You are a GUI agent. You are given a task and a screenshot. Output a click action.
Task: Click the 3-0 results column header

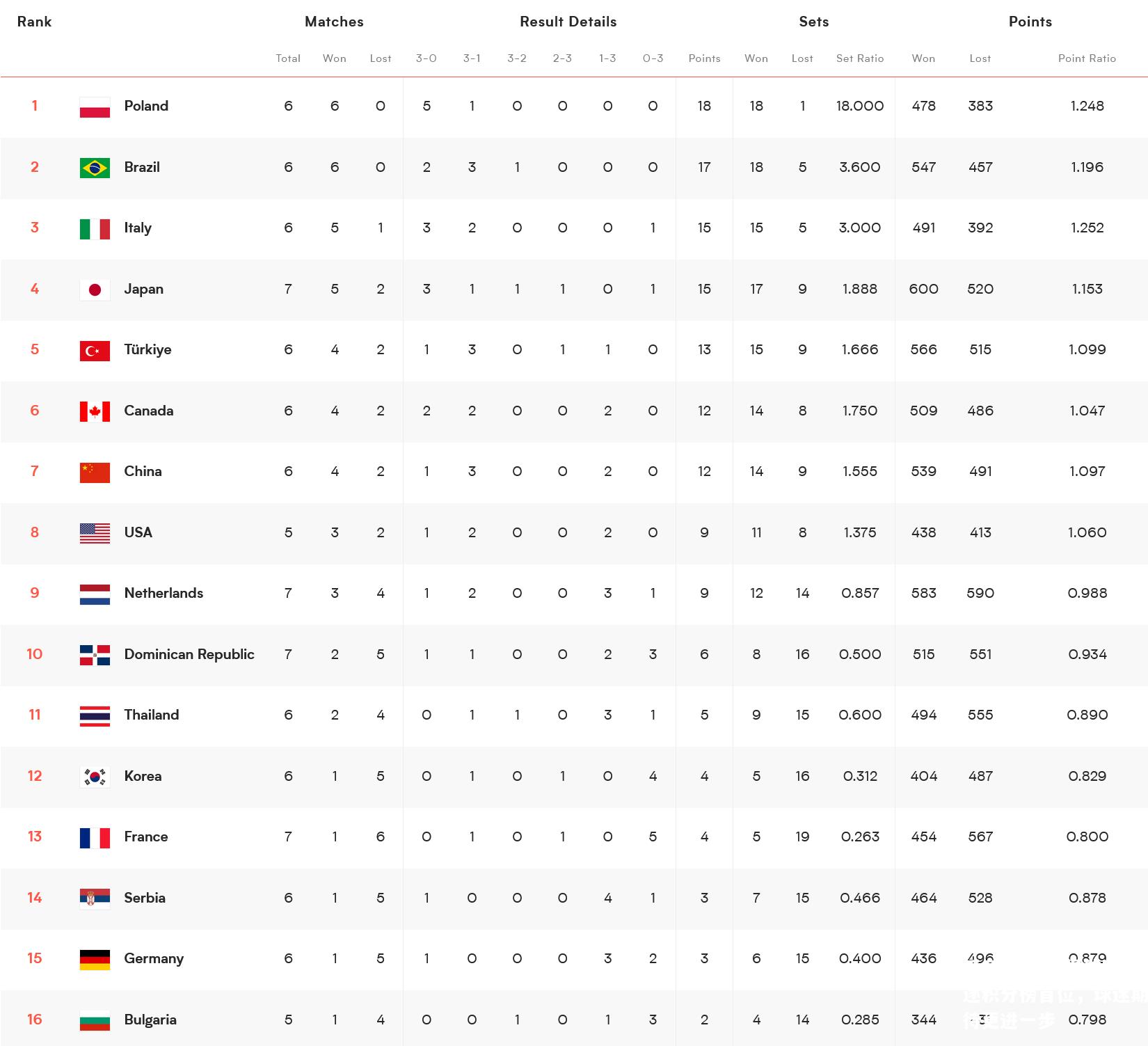(x=426, y=58)
